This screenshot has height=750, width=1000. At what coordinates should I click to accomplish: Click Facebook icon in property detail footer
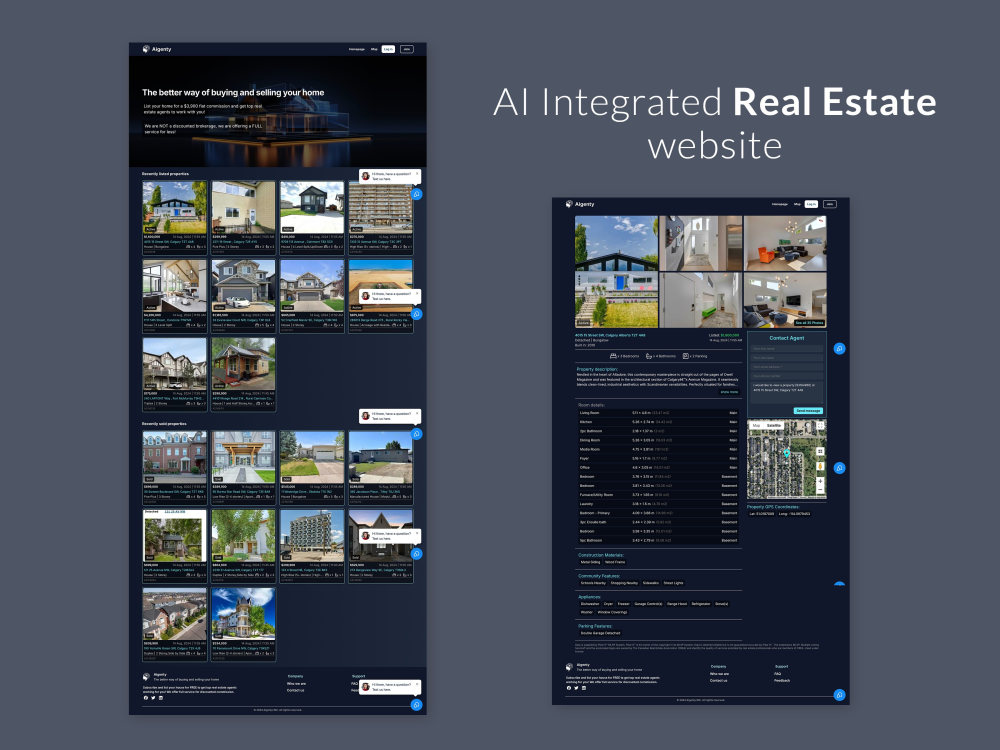[569, 688]
